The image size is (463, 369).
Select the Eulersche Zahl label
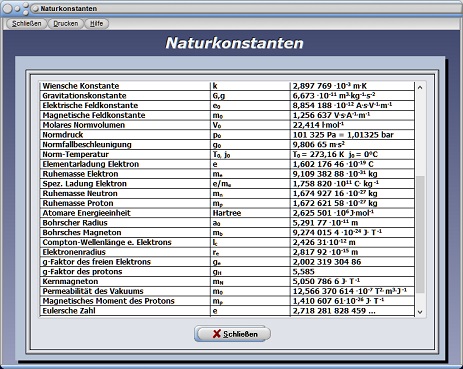[69, 311]
